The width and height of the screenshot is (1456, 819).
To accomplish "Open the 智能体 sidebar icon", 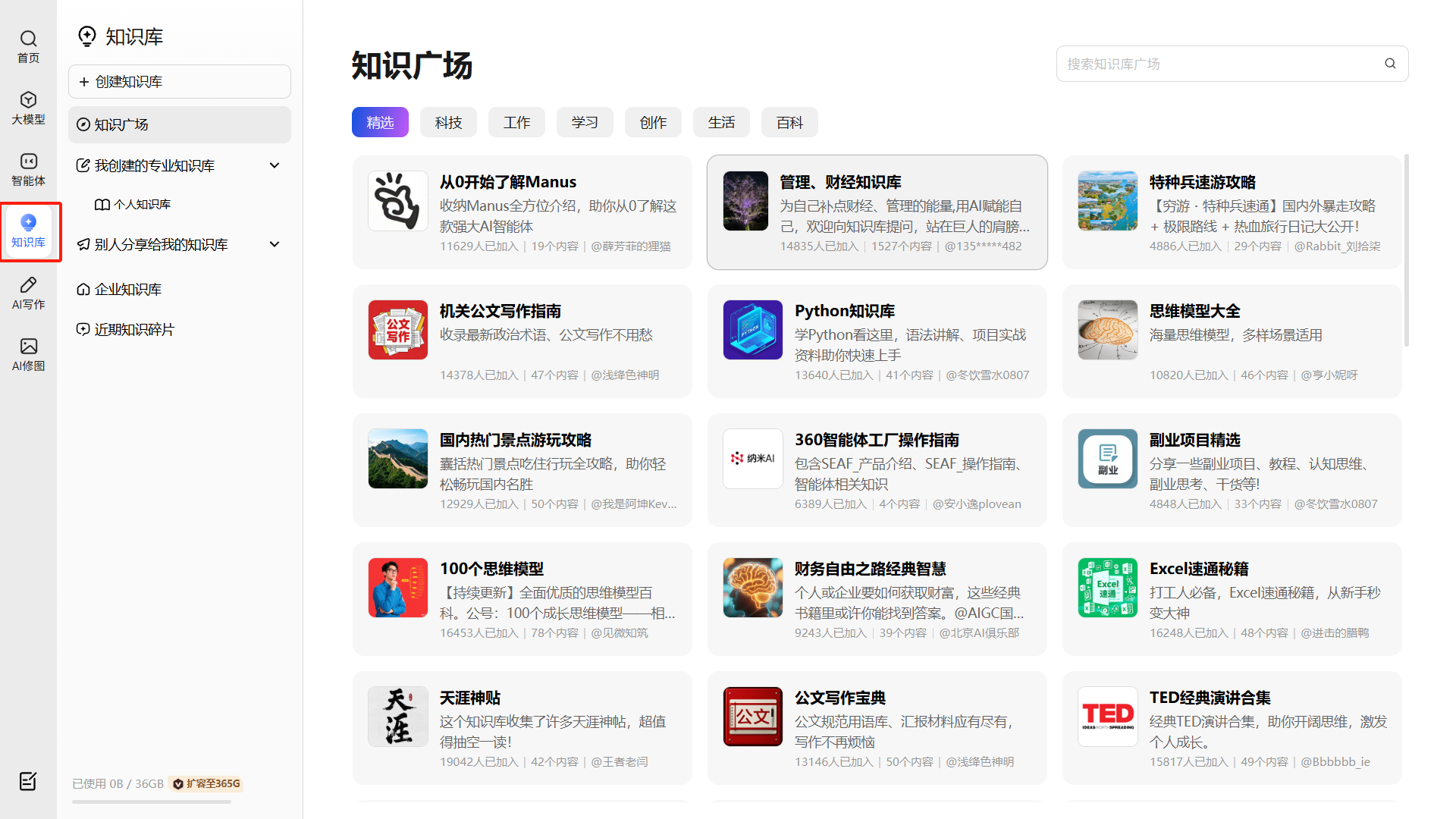I will pyautogui.click(x=28, y=162).
